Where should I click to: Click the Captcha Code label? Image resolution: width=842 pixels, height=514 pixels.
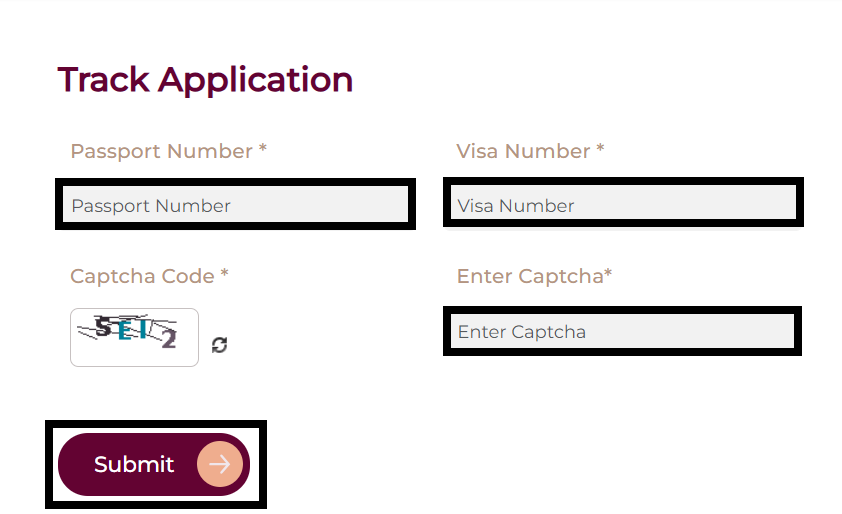pos(142,276)
